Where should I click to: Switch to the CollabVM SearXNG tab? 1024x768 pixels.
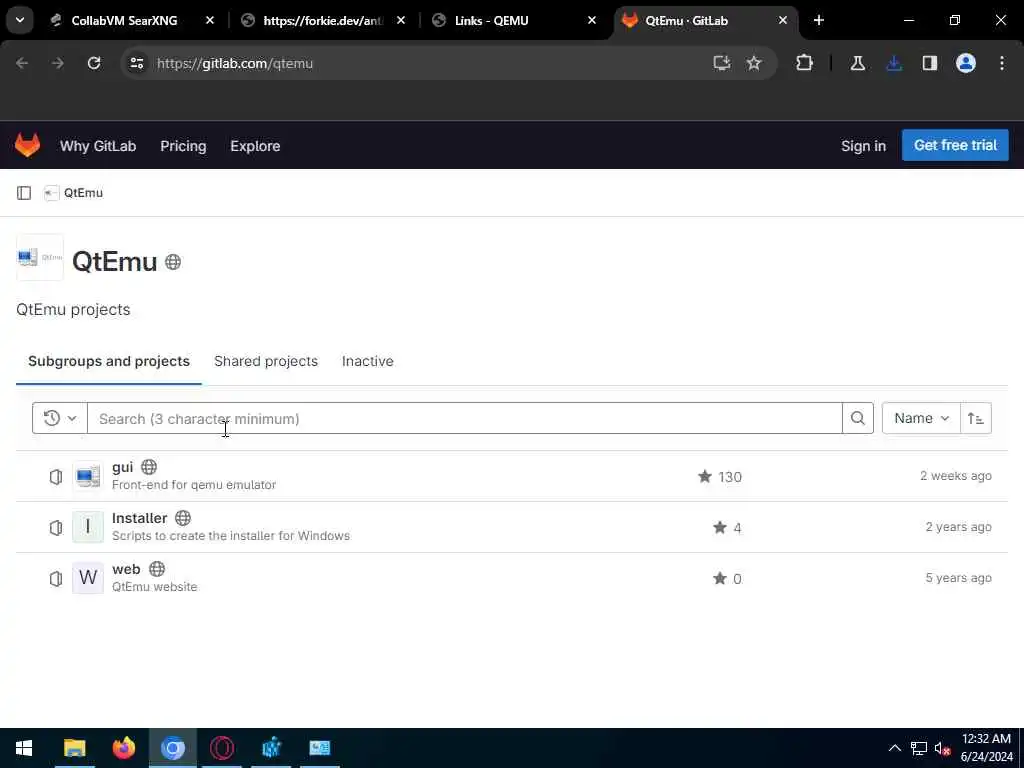pos(124,21)
